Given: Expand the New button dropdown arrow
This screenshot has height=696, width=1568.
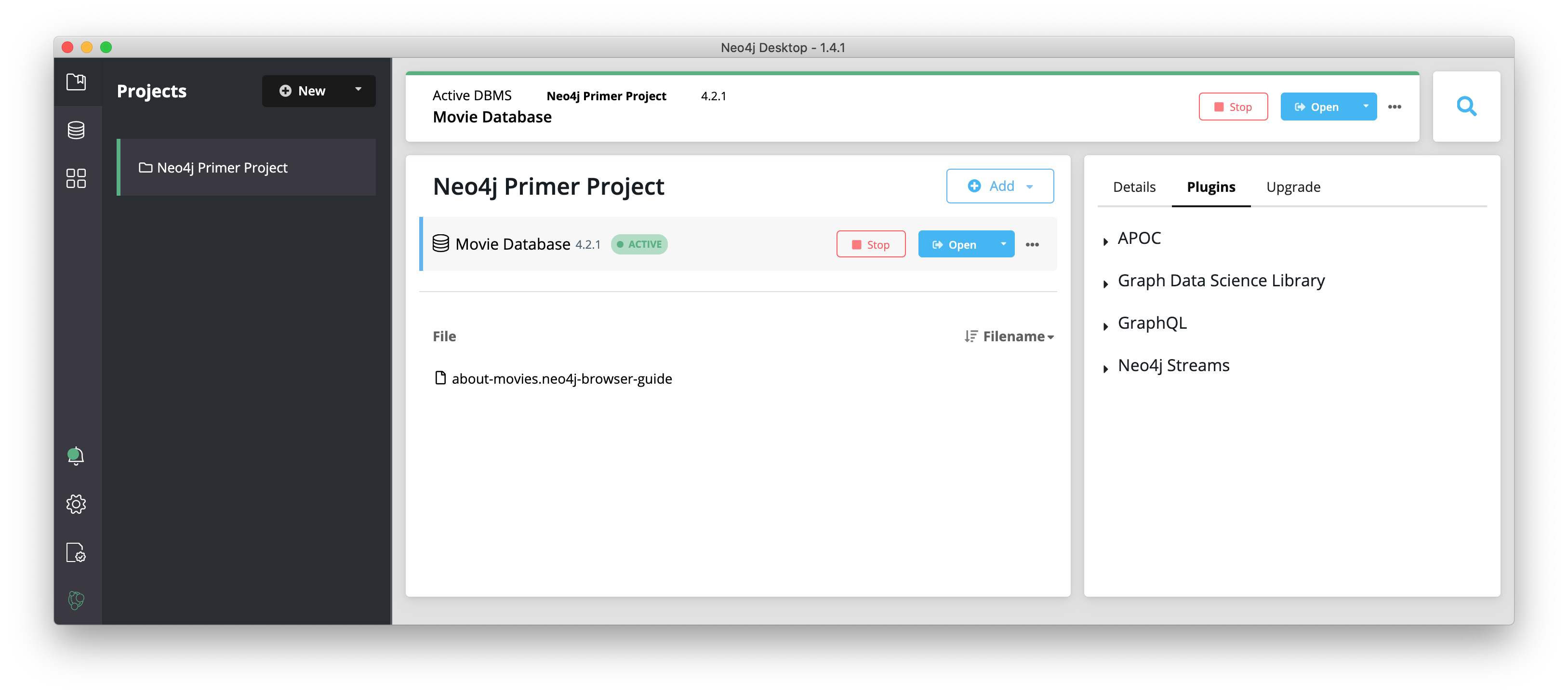Looking at the screenshot, I should click(x=359, y=90).
